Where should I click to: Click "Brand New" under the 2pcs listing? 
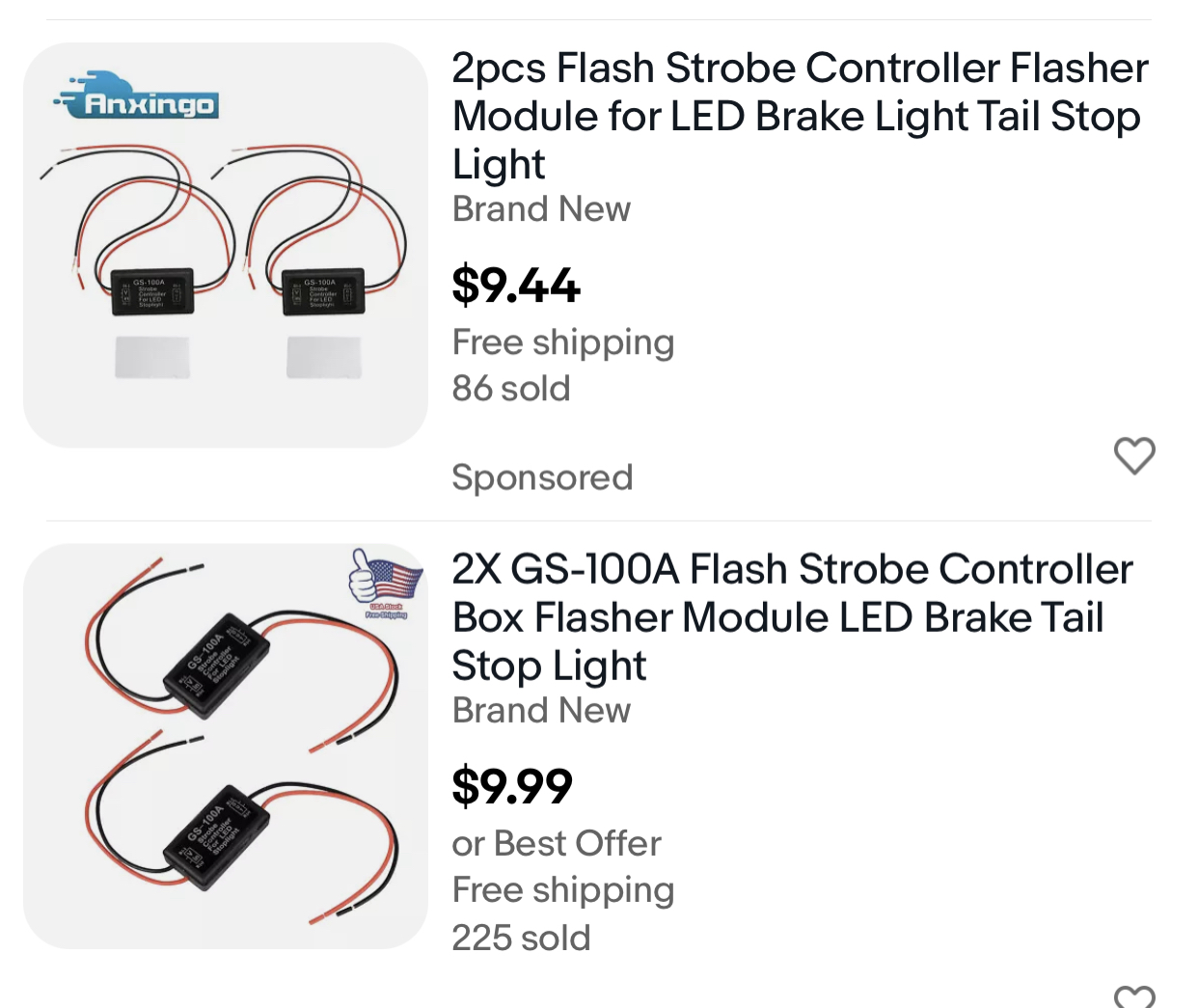click(x=541, y=209)
